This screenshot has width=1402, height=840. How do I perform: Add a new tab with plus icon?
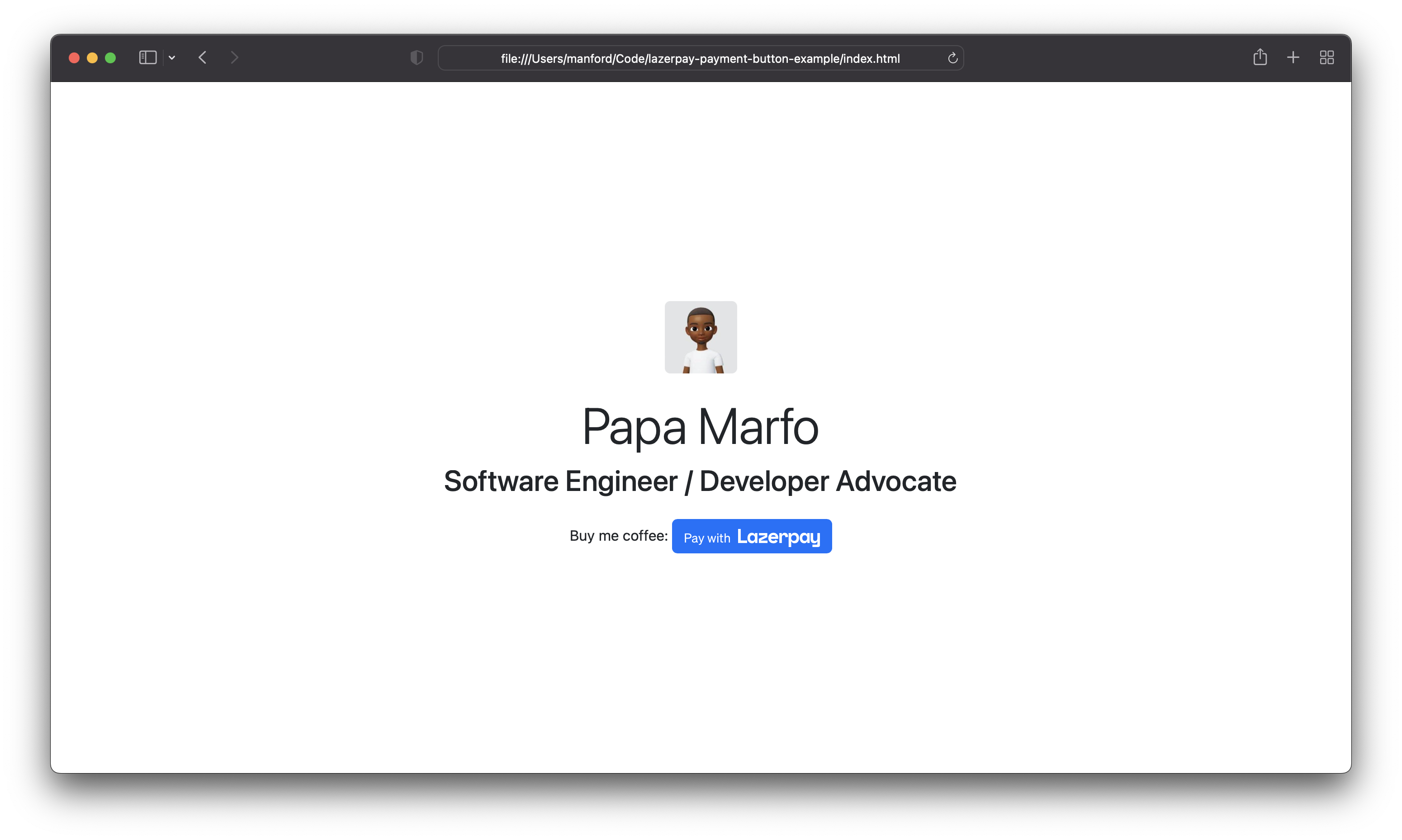coord(1293,58)
